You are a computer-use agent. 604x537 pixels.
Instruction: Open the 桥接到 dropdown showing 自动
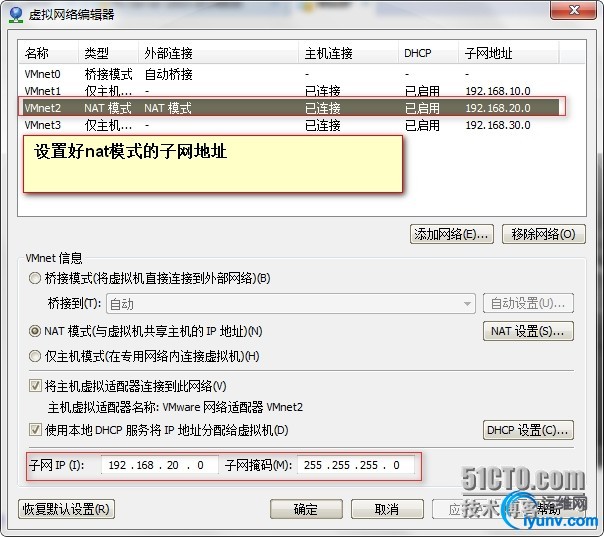pyautogui.click(x=291, y=304)
